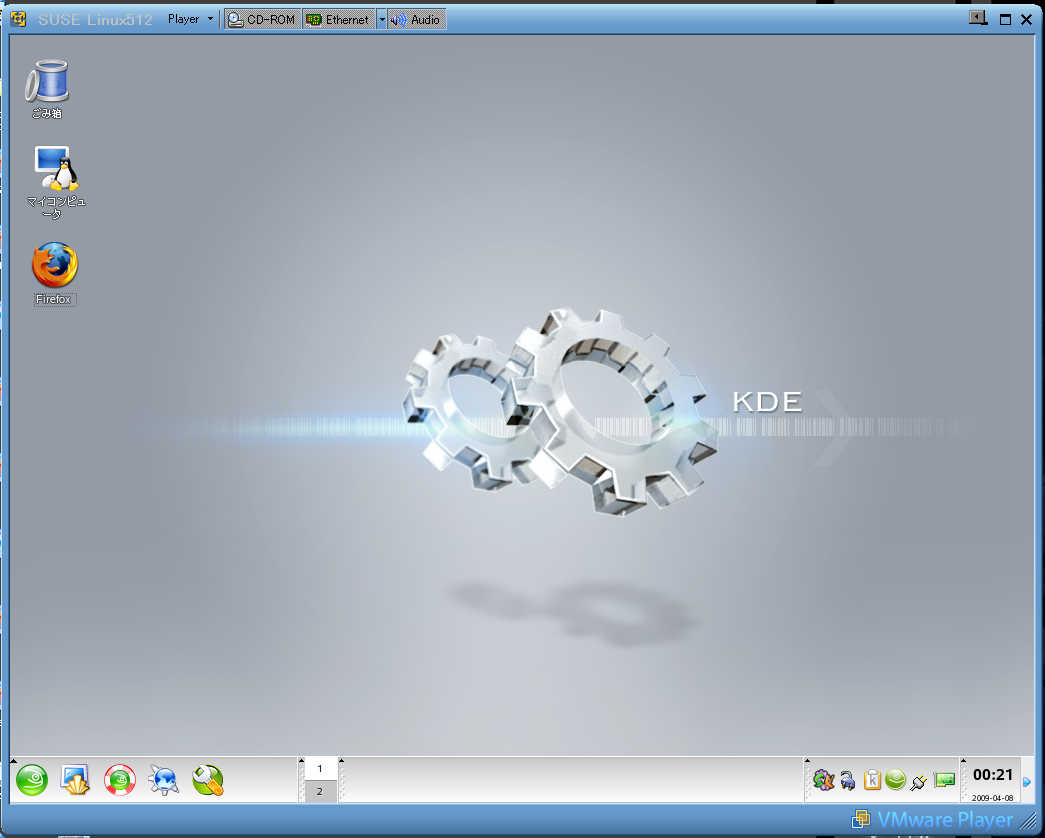Toggle the CD-ROM device button

263,19
